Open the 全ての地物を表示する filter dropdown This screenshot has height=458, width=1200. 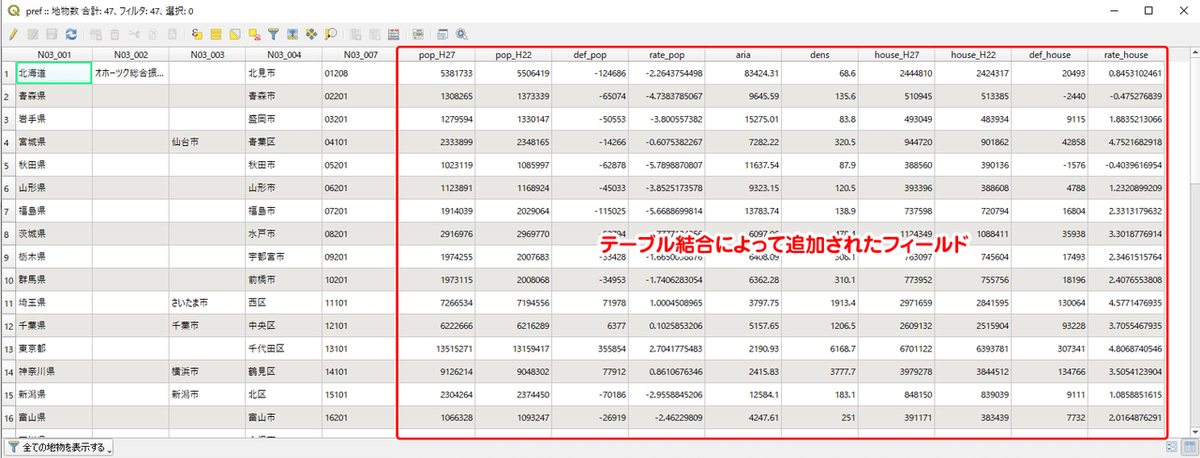58,446
